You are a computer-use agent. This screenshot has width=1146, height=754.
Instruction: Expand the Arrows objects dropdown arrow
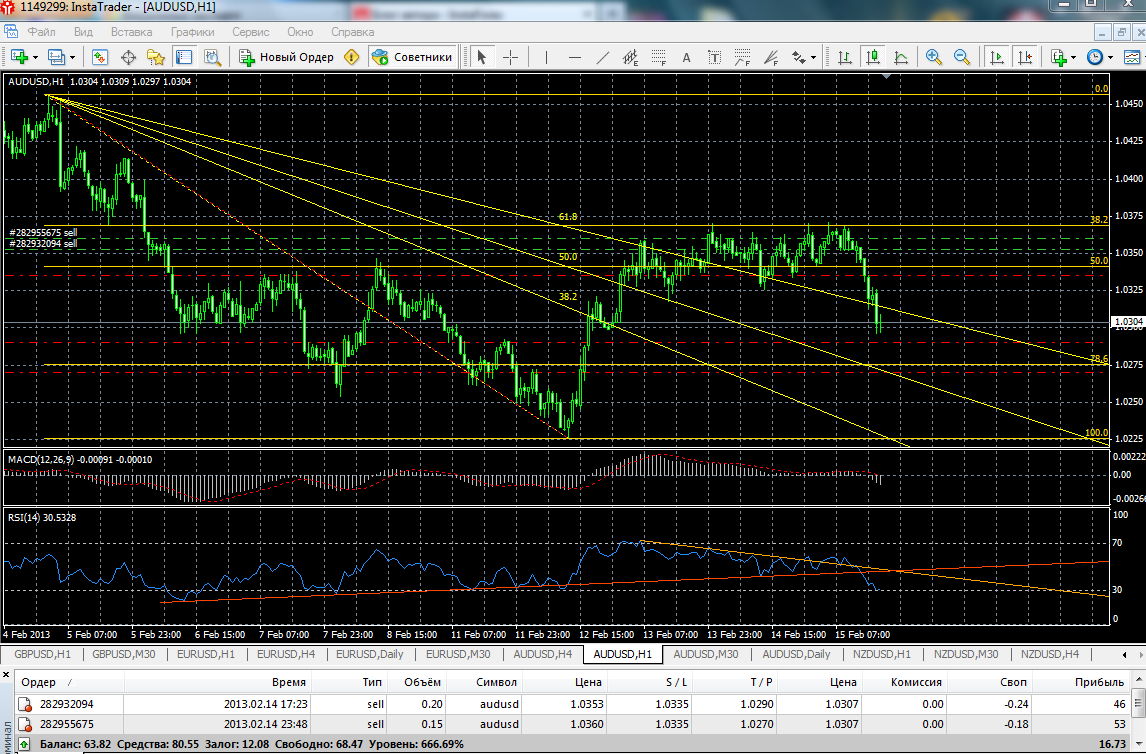pos(813,57)
